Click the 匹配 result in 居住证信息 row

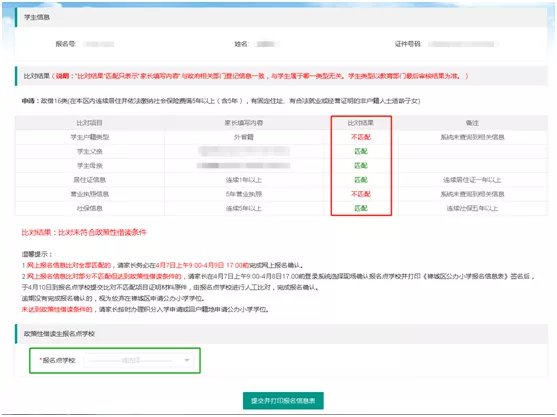pyautogui.click(x=361, y=180)
